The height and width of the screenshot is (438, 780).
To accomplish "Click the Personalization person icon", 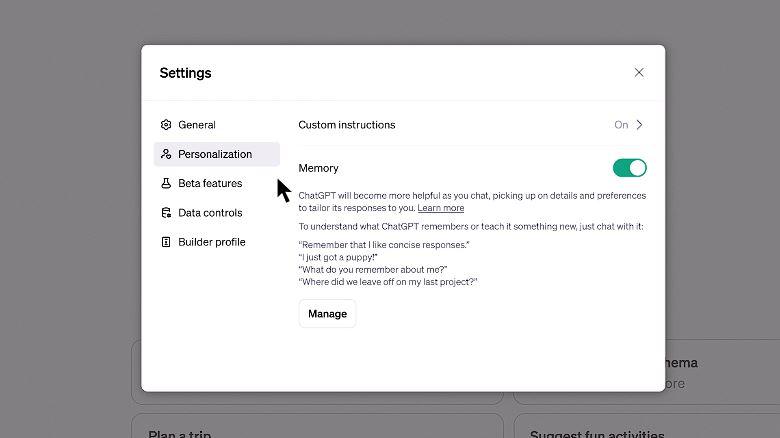I will click(166, 154).
